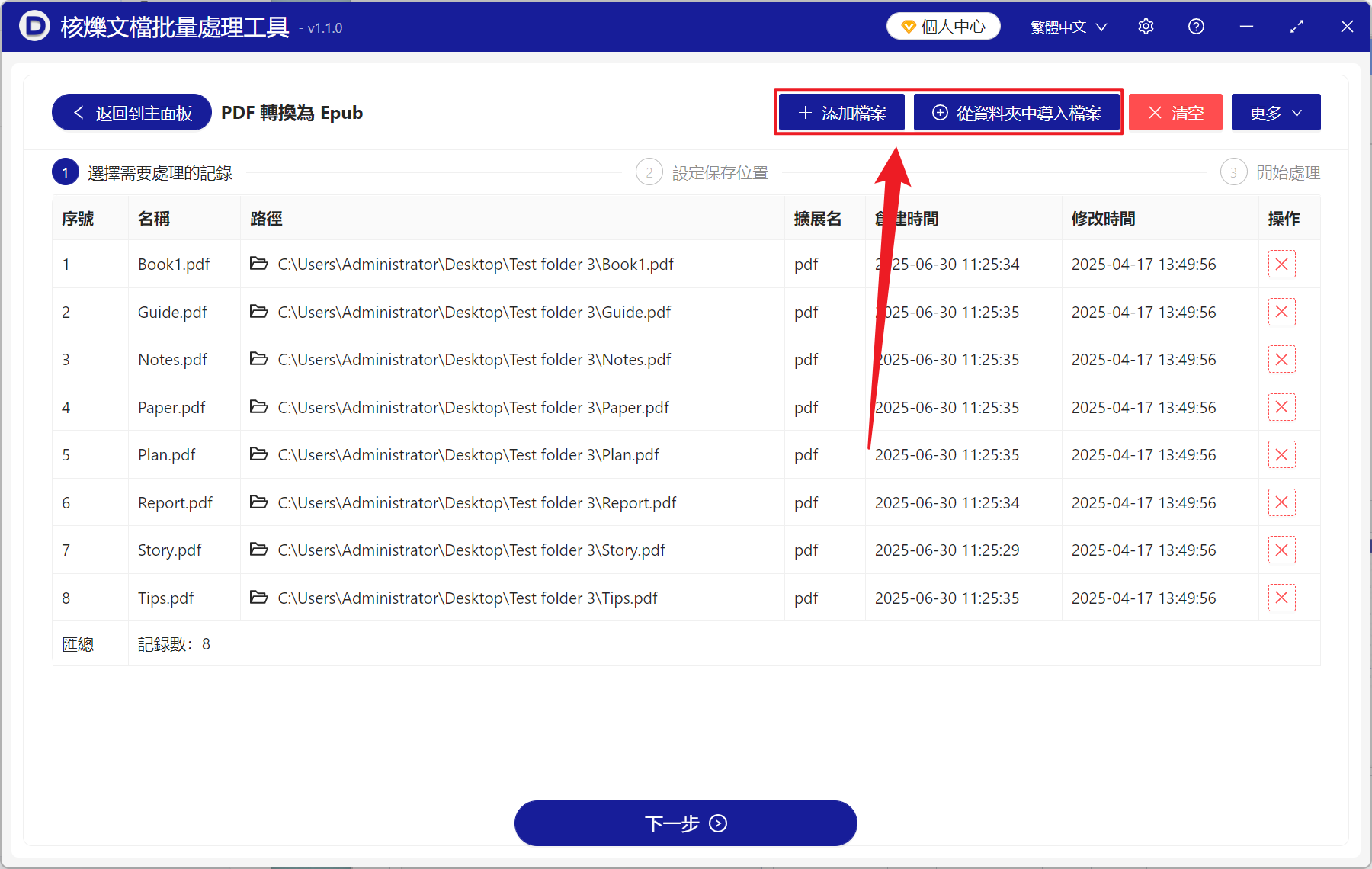Image resolution: width=1372 pixels, height=869 pixels.
Task: Click the circular D app logo
Action: pyautogui.click(x=33, y=26)
